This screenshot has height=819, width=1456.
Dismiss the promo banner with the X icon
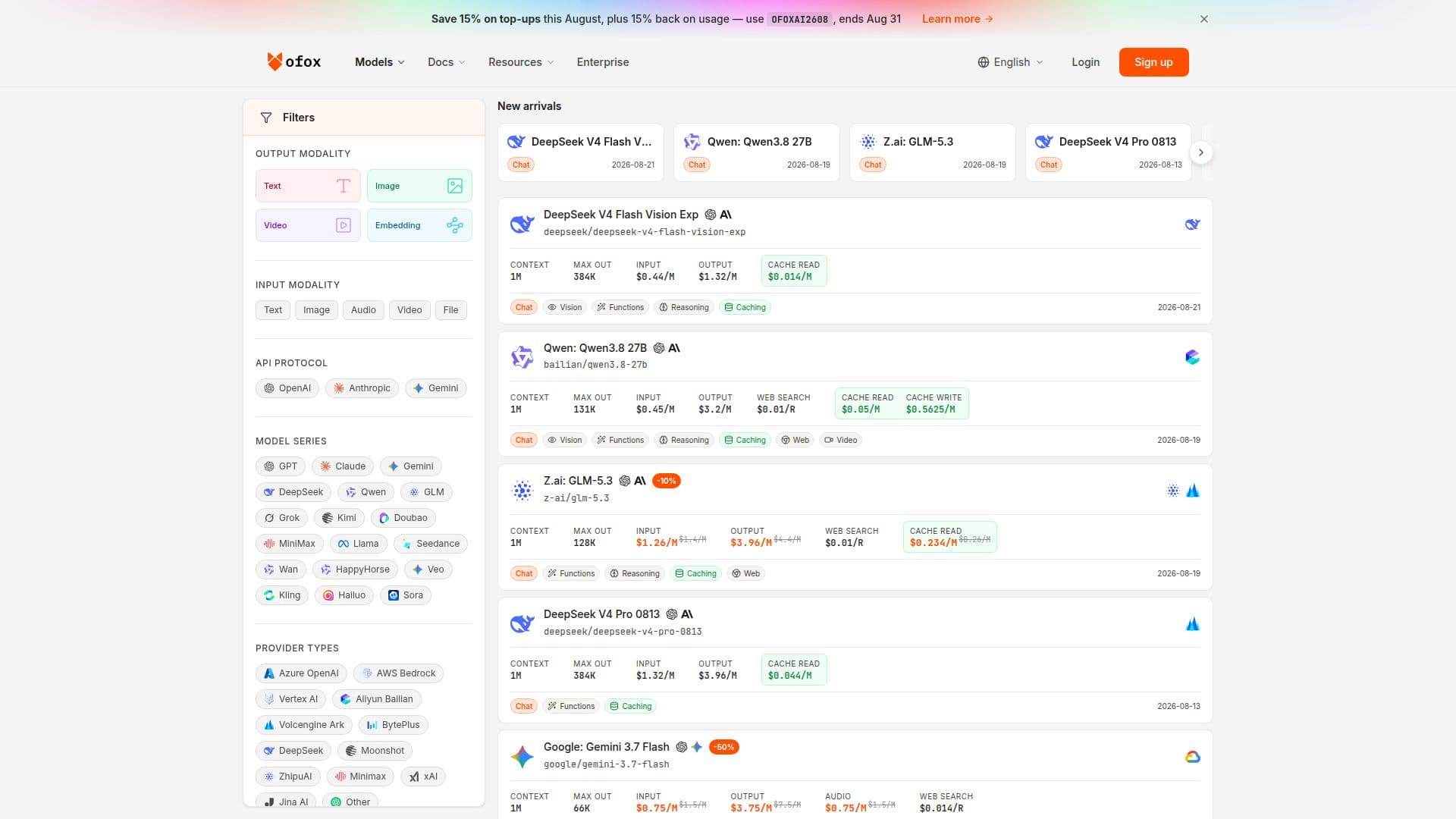[x=1204, y=19]
